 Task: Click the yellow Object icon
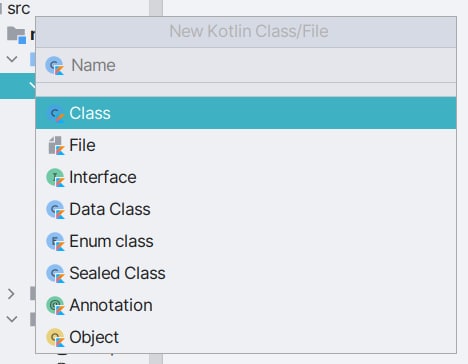pyautogui.click(x=55, y=338)
